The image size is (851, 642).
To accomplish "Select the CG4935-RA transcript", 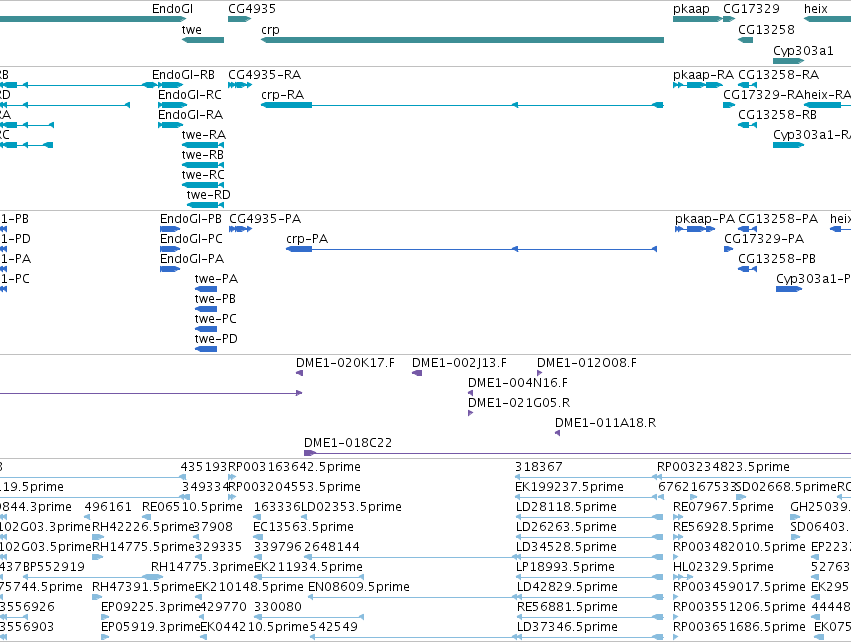I will click(x=240, y=85).
